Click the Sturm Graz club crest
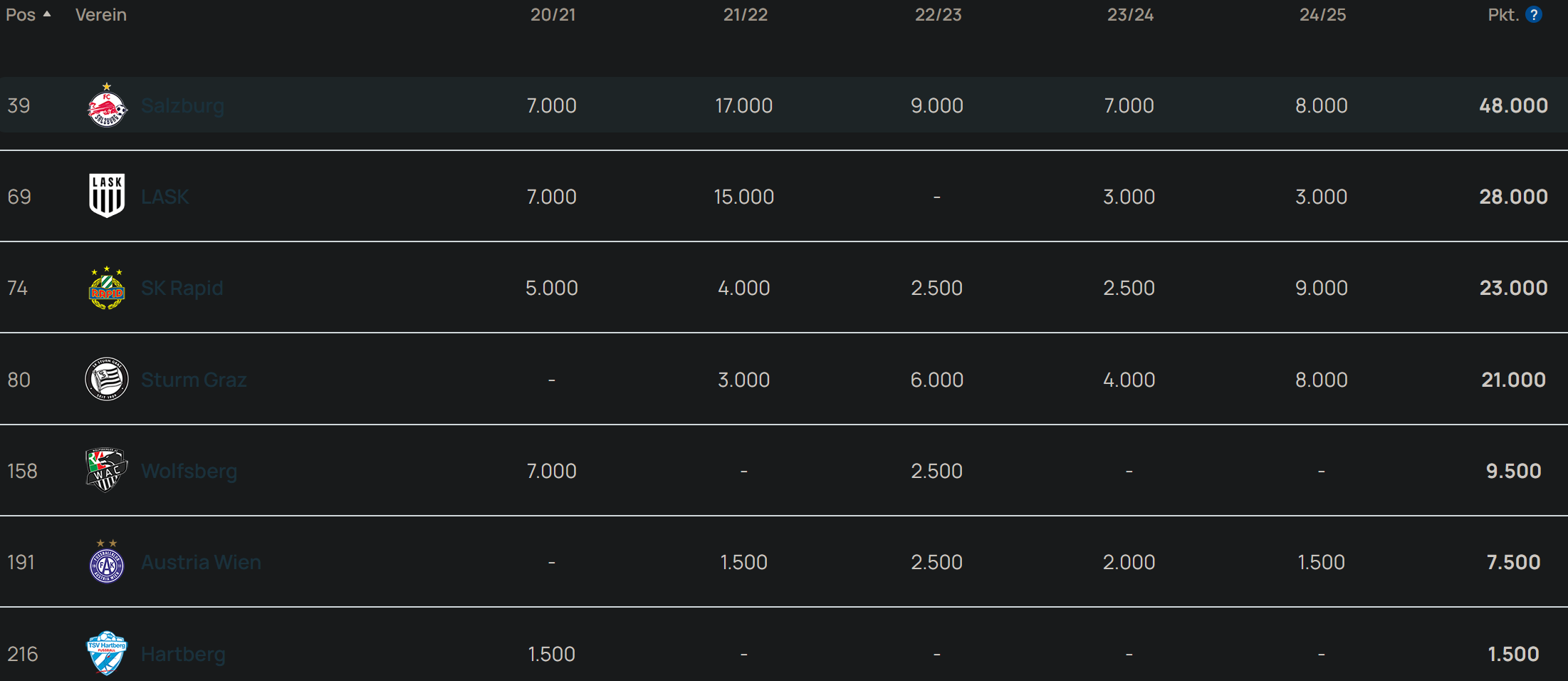Screen dimensions: 1568x681 click(107, 379)
